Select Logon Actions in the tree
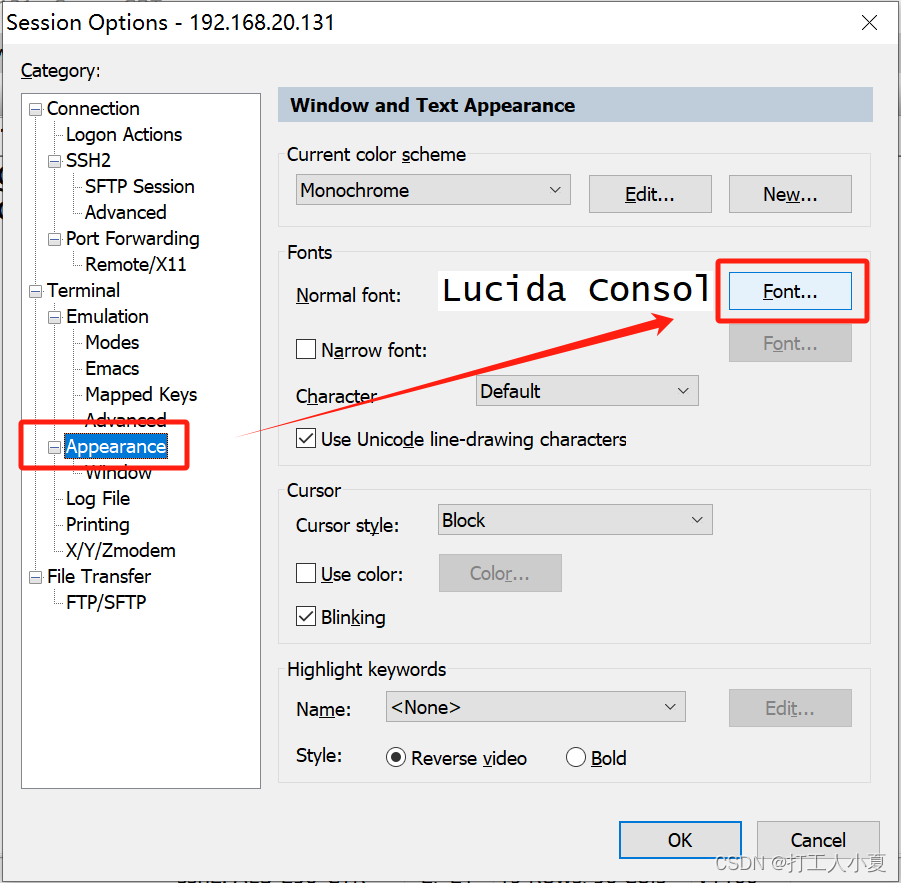Image resolution: width=901 pixels, height=883 pixels. tap(123, 134)
